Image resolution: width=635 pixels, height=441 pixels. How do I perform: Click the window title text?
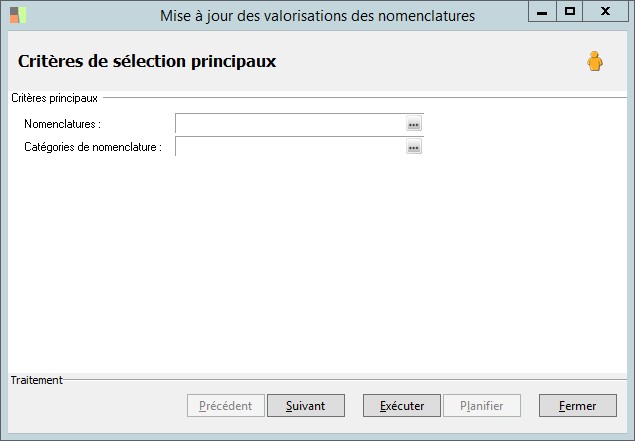tap(318, 16)
